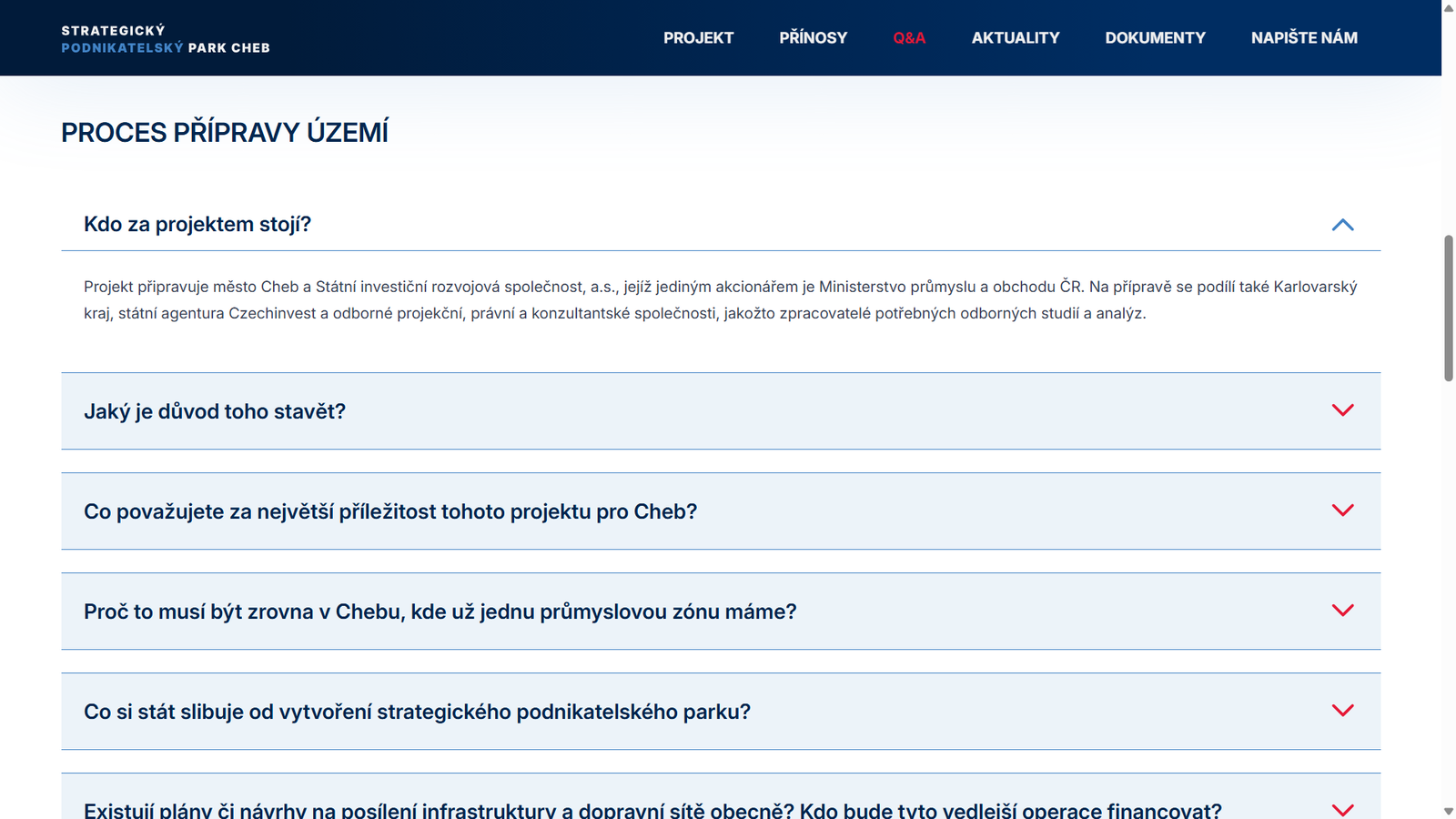Open the AKTUALITY page link

tap(1015, 38)
